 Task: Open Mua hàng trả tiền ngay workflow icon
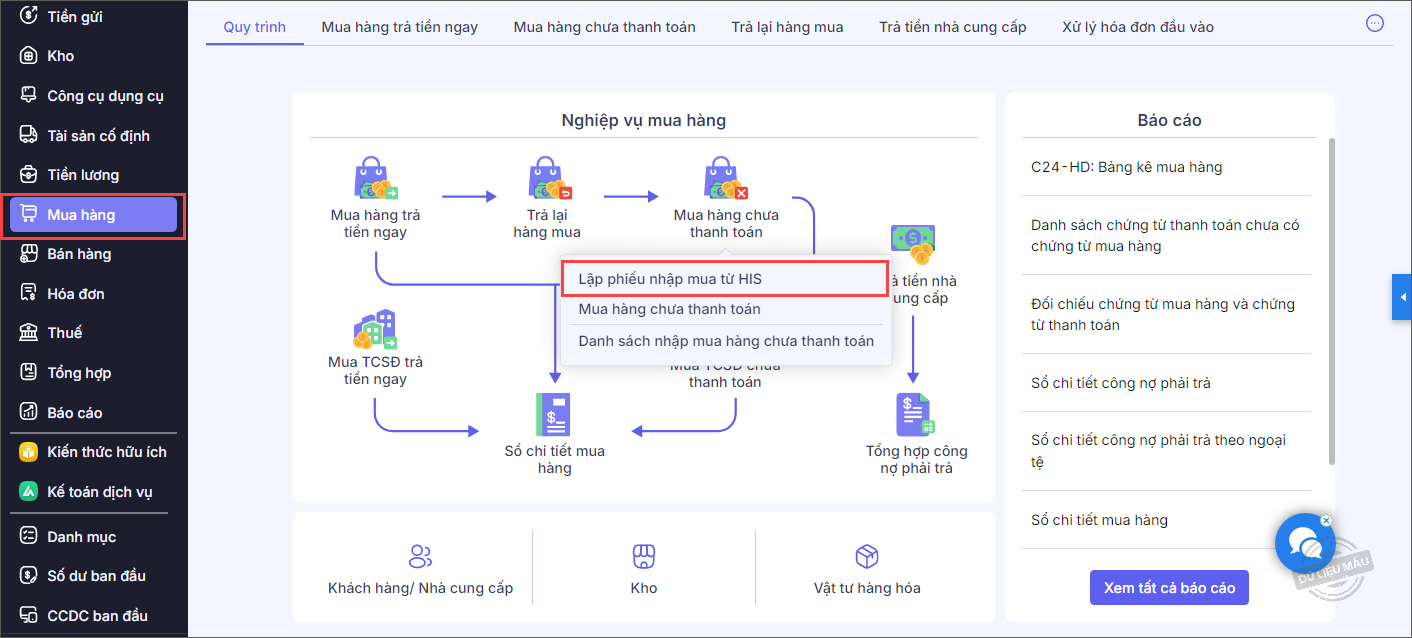tap(376, 179)
